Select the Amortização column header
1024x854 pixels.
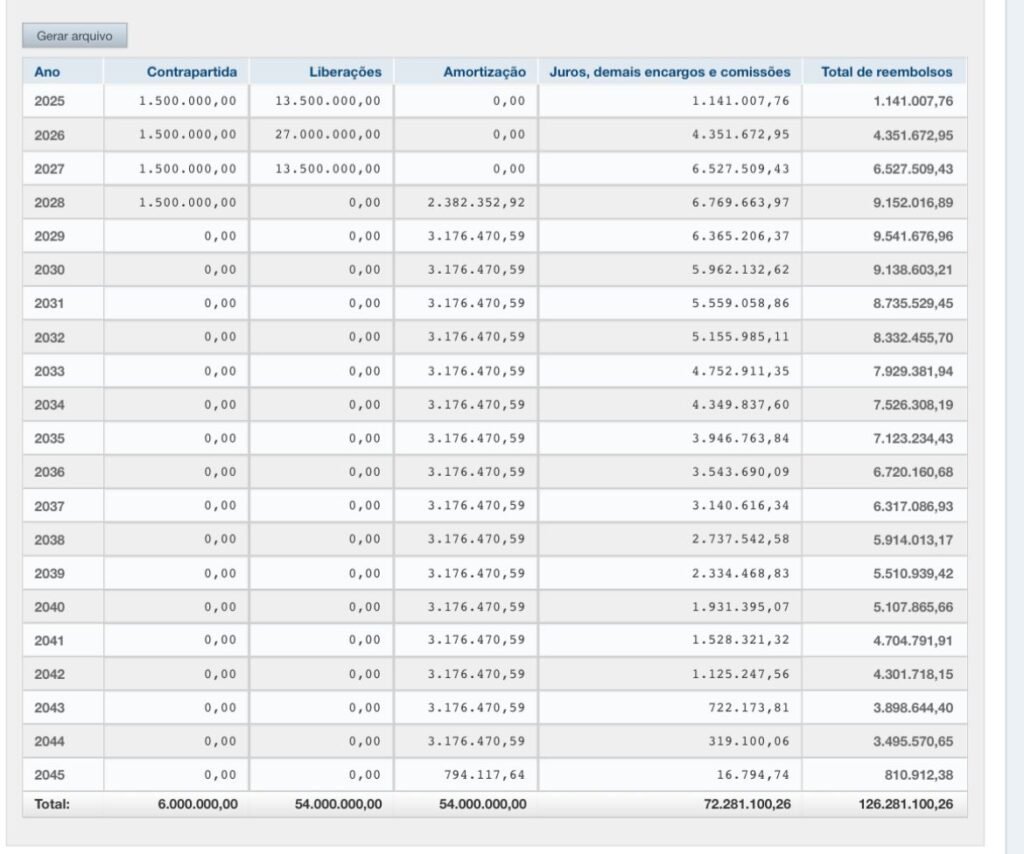[x=484, y=72]
